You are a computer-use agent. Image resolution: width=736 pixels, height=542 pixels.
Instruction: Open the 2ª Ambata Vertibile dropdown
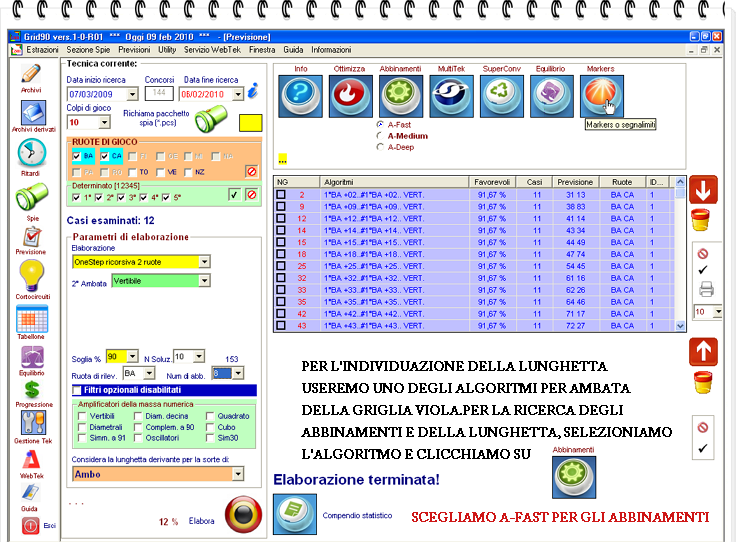205,281
